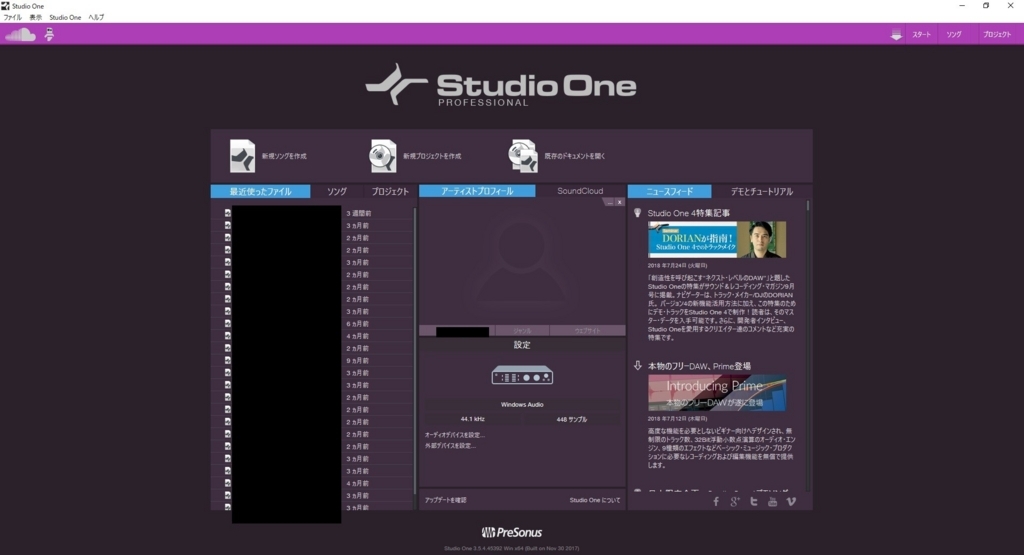Open the ヘルプ menu

tap(96, 18)
